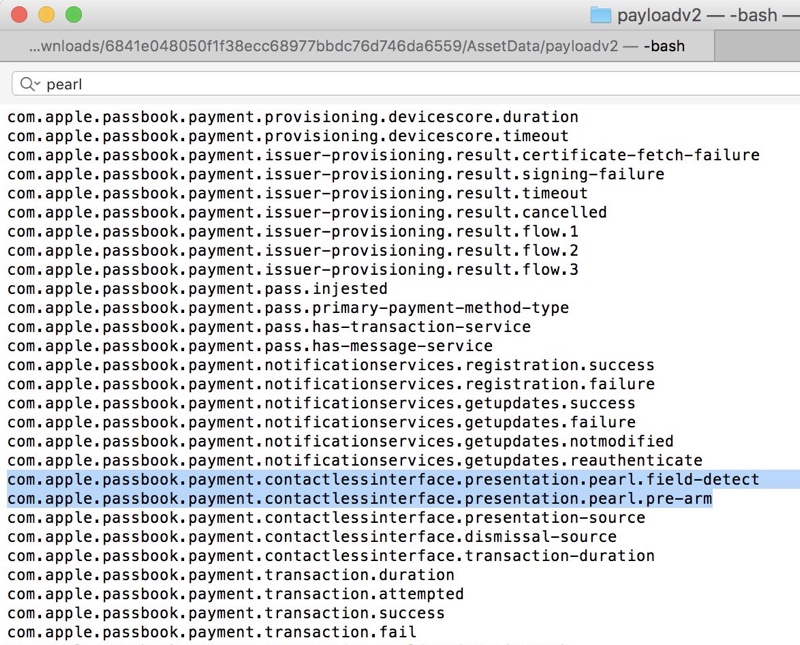Close the Terminal window with red button
This screenshot has width=800, height=645.
[19, 14]
